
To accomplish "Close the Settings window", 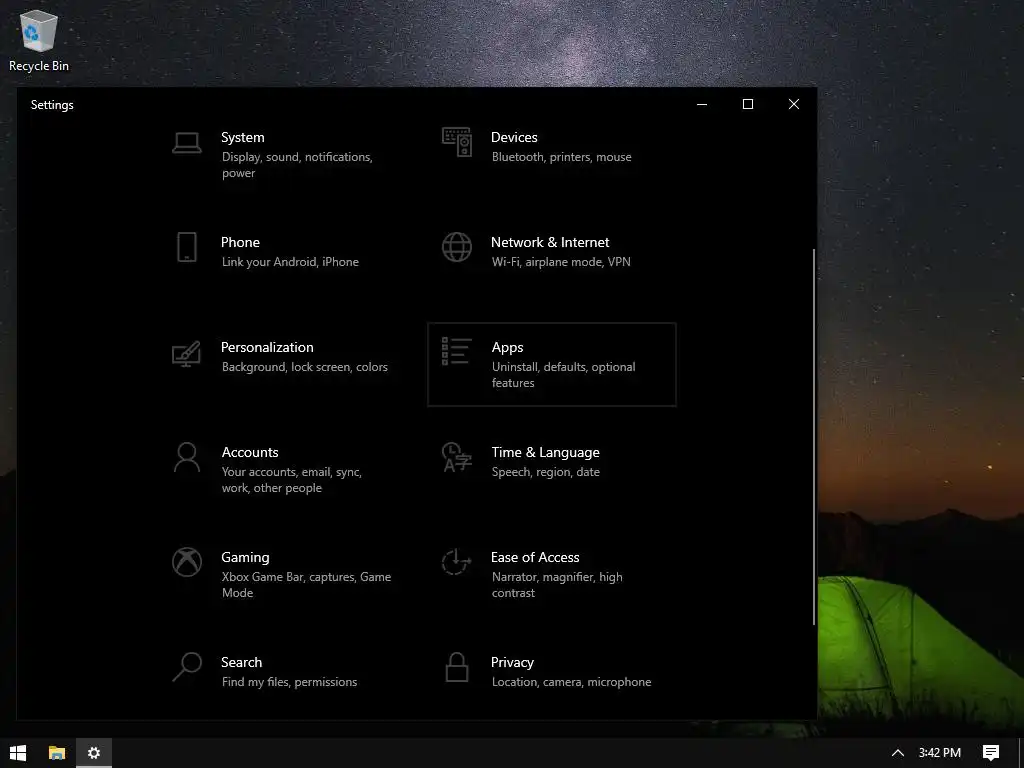I will (793, 104).
